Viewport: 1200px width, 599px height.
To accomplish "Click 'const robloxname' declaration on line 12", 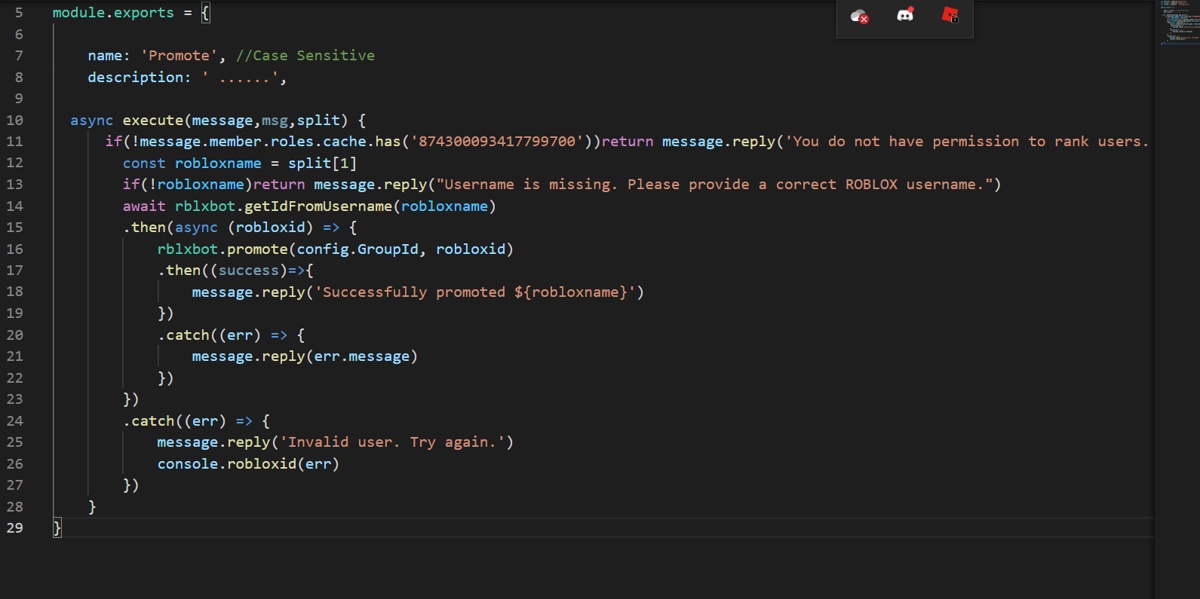I will coord(192,163).
